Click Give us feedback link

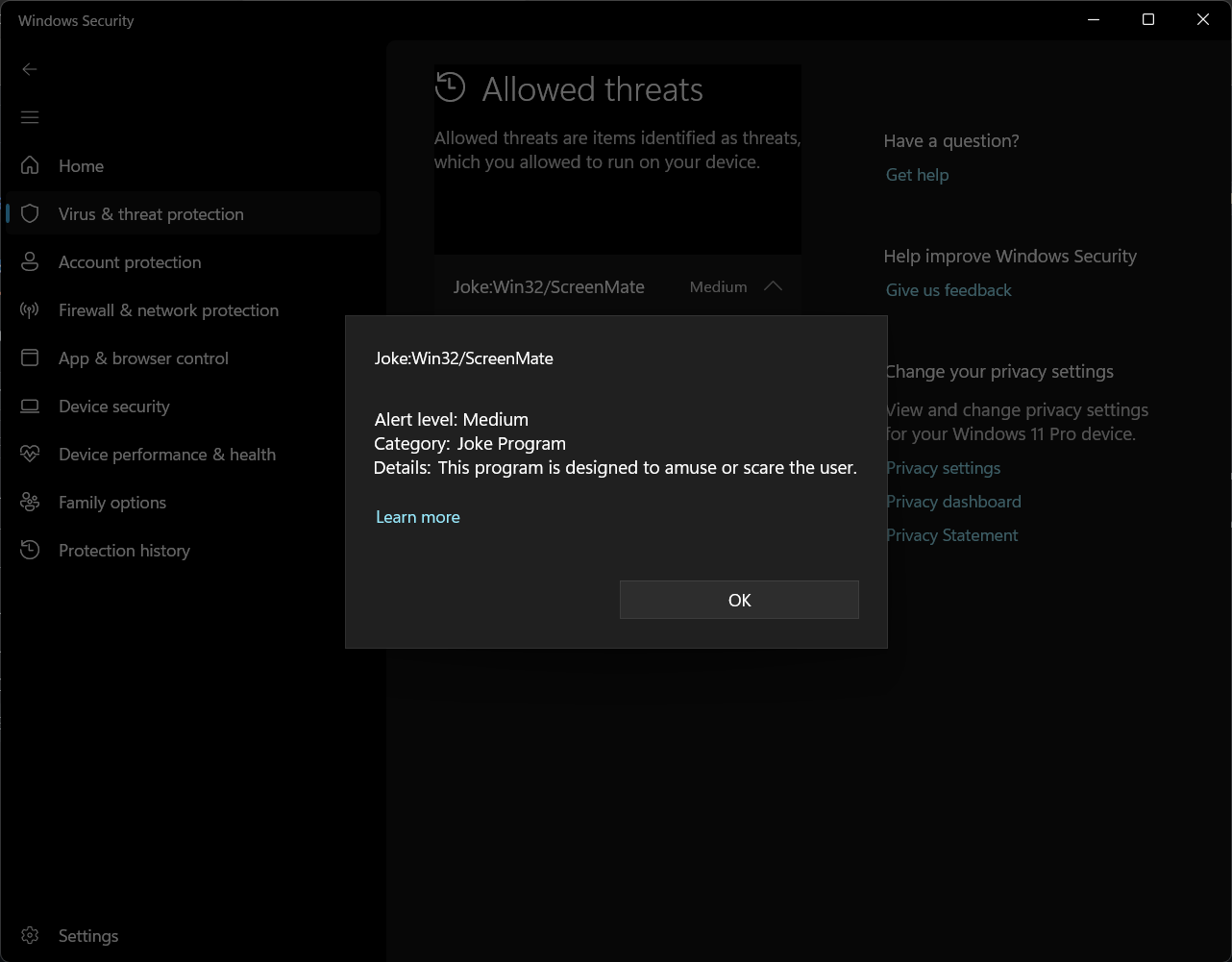tap(949, 290)
